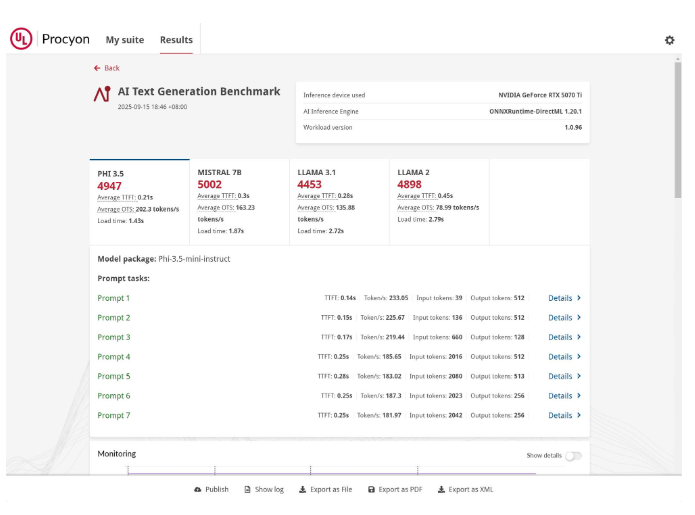Click the Prompt tasks heading
This screenshot has height=515, width=695.
coord(123,278)
